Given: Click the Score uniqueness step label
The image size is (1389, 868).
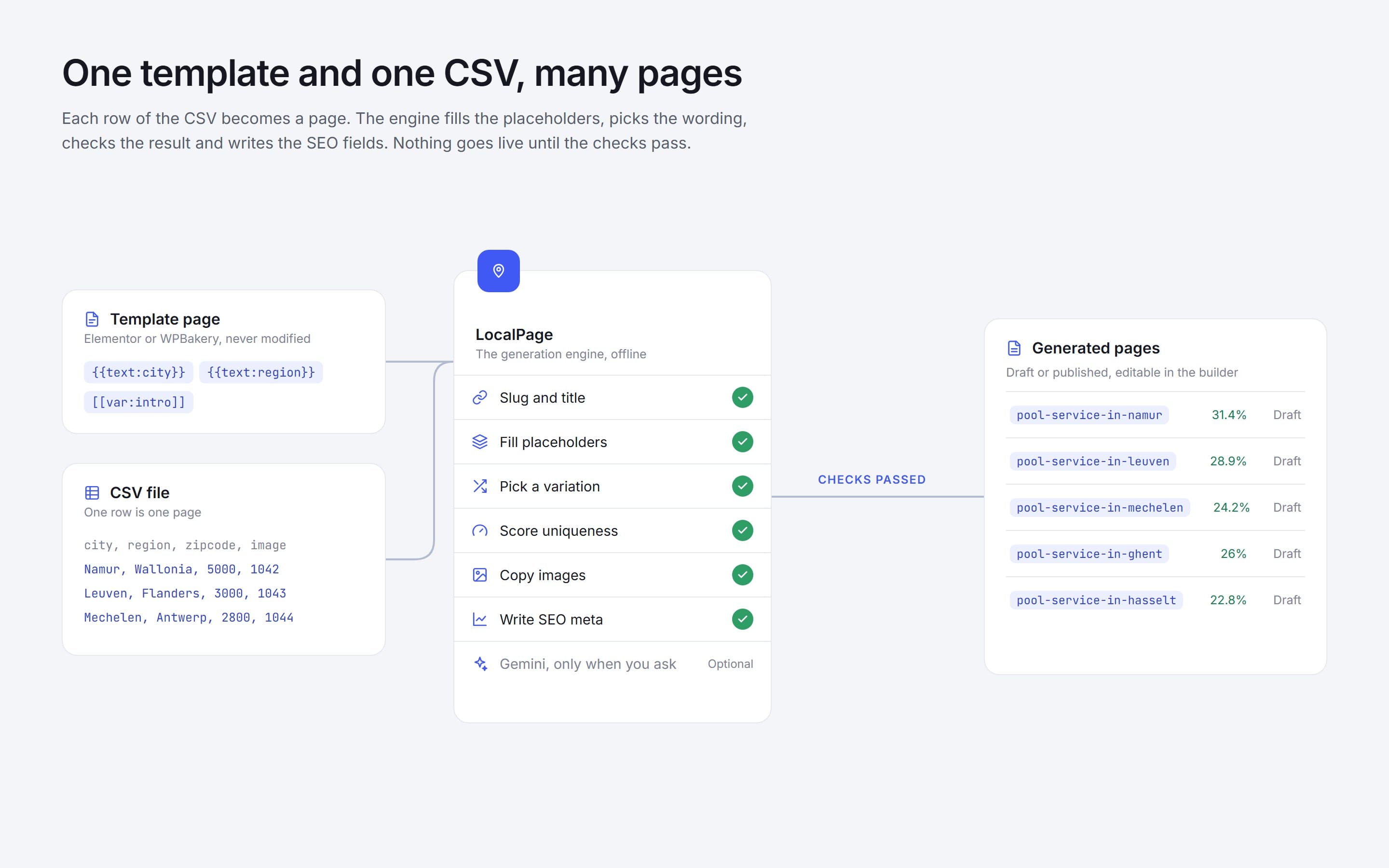Looking at the screenshot, I should [x=558, y=530].
